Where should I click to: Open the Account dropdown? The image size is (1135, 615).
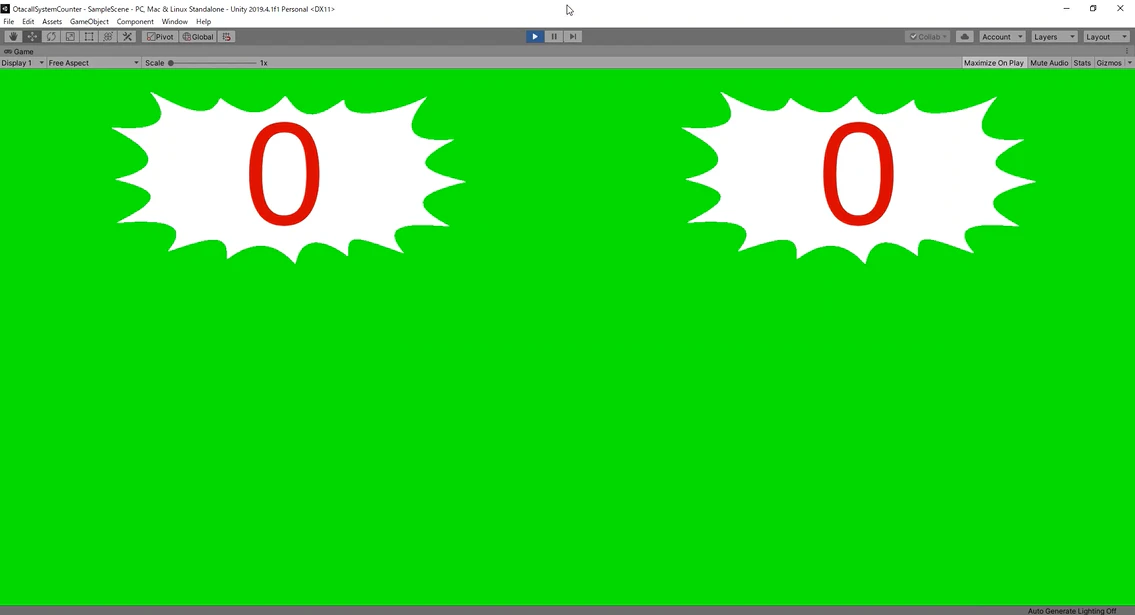coord(1003,37)
